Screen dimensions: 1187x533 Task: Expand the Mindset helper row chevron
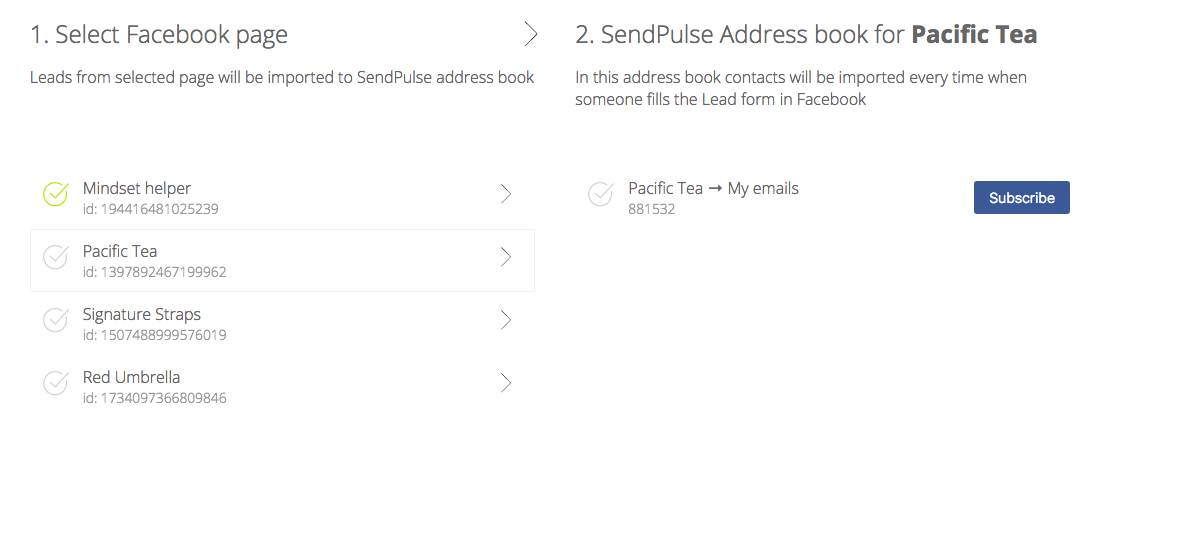point(506,194)
